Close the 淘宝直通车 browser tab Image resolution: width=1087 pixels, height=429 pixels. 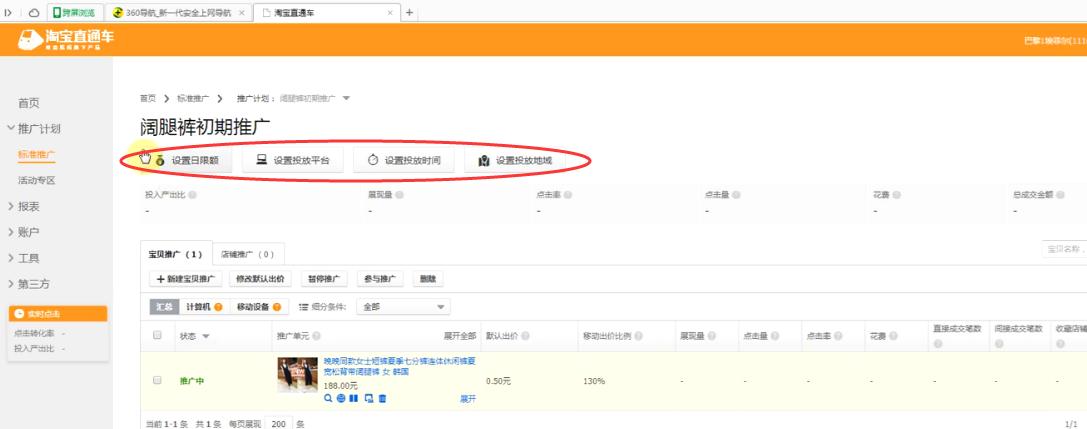click(390, 12)
